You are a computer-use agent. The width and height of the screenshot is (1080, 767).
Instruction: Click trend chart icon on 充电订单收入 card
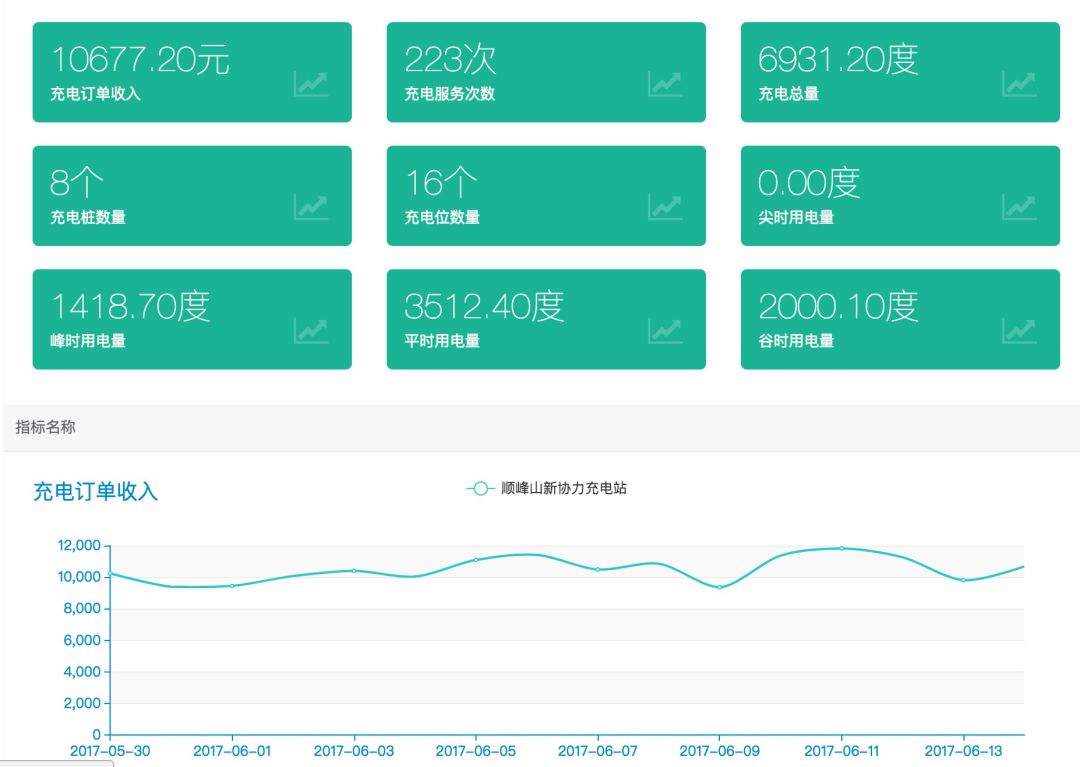pyautogui.click(x=311, y=84)
